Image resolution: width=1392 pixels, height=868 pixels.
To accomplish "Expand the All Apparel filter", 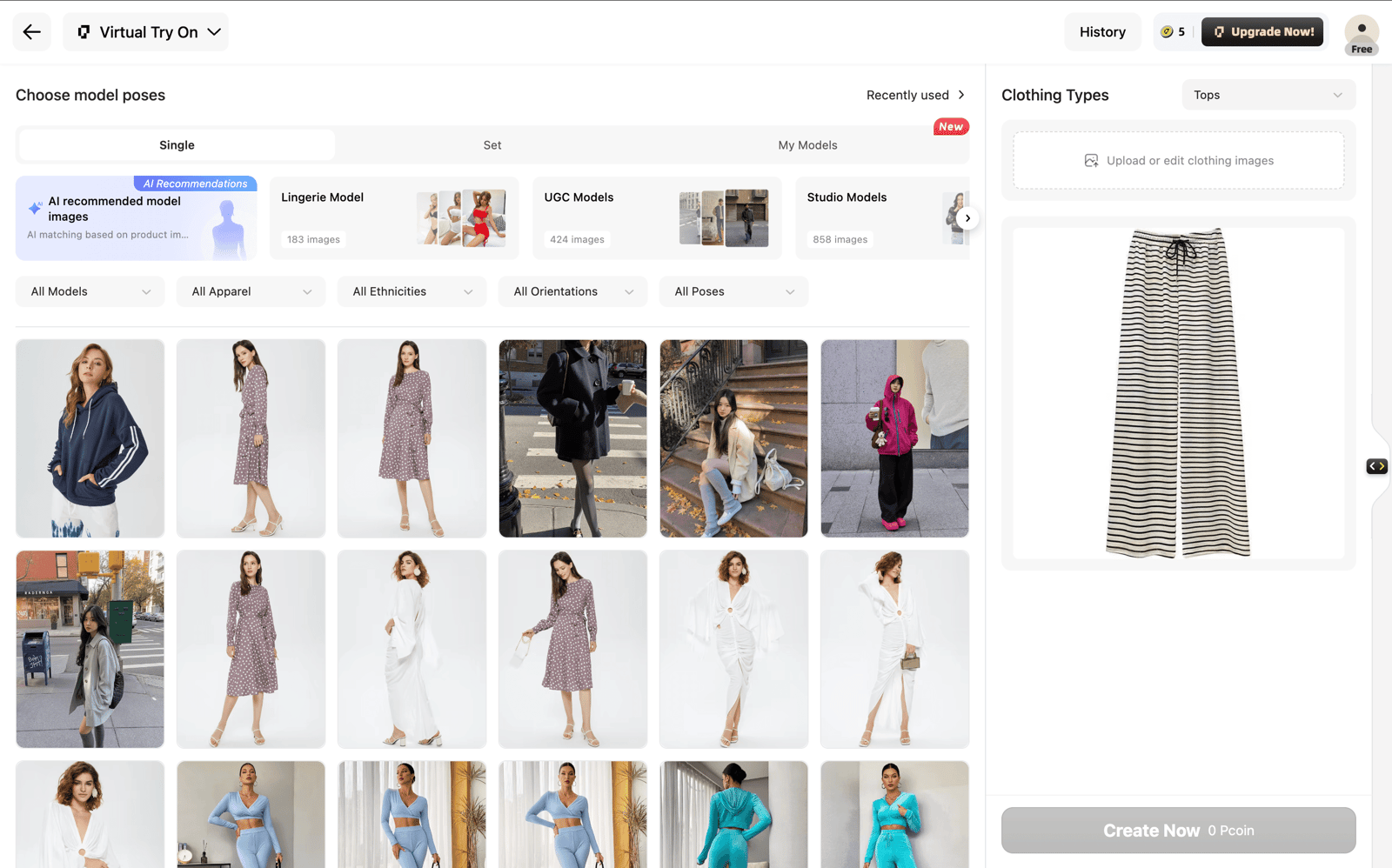I will (x=251, y=291).
